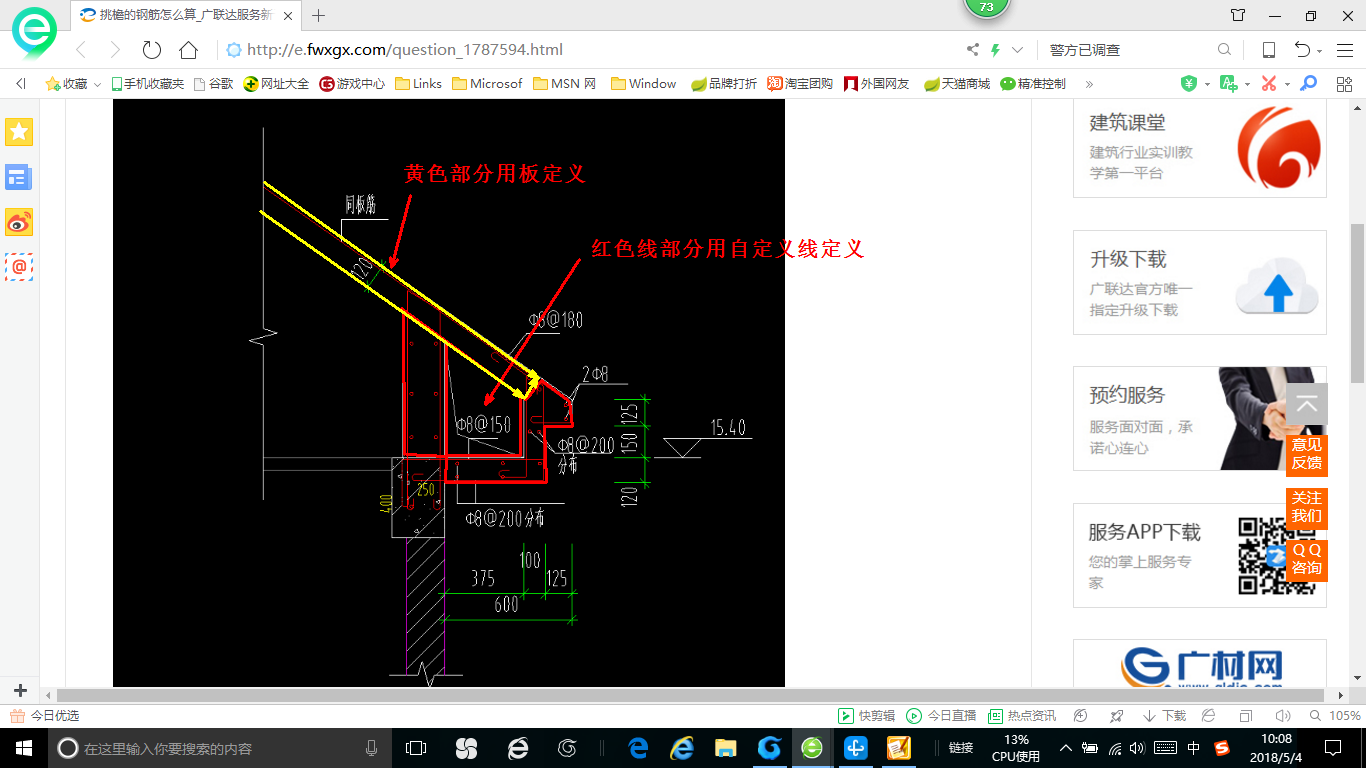
Task: Open the 天猫商城 bookmark
Action: point(957,84)
